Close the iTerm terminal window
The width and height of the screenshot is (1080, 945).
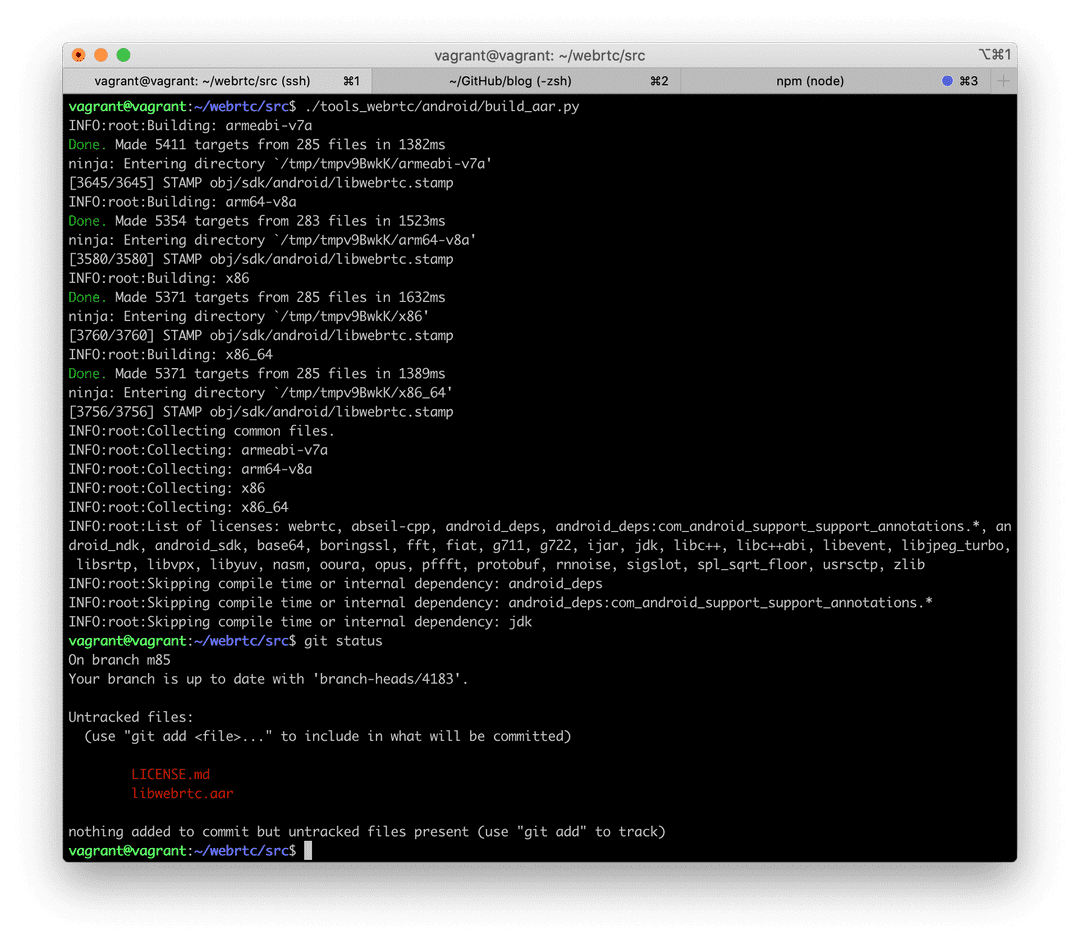(79, 55)
